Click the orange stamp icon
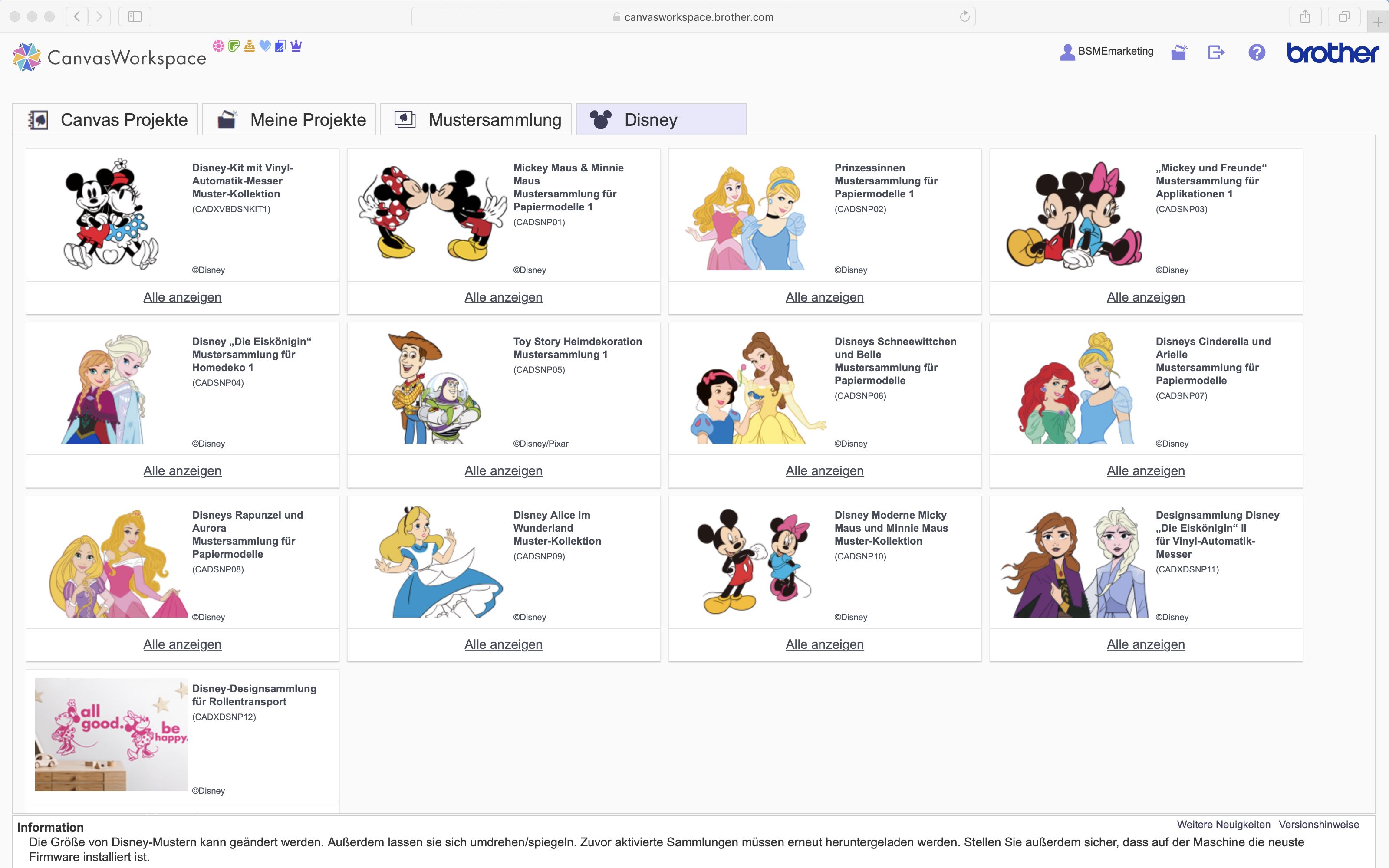The height and width of the screenshot is (868, 1389). [x=249, y=46]
